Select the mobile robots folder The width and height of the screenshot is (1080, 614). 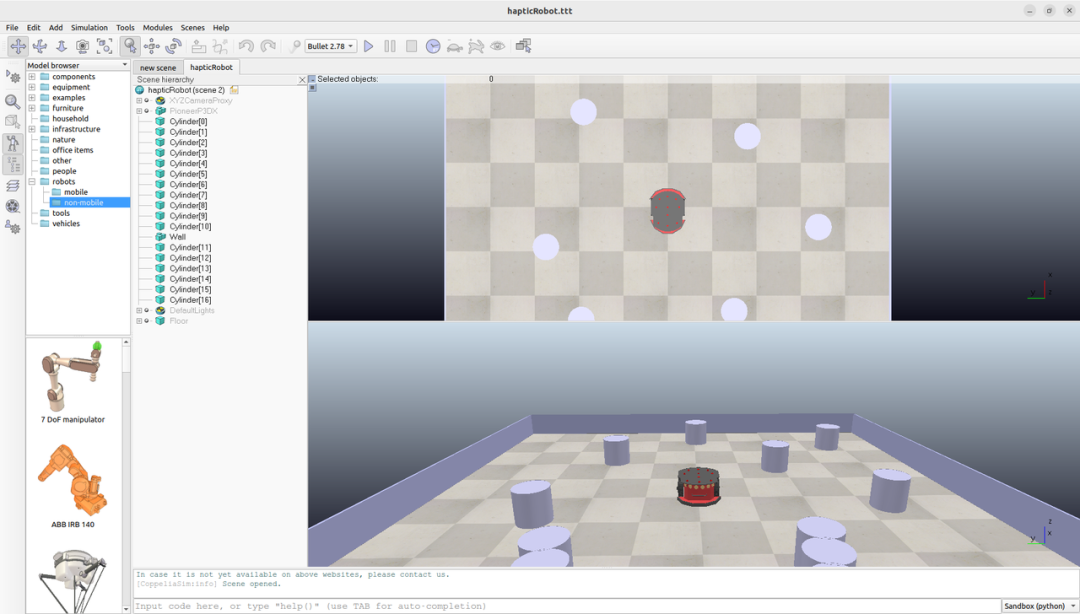(x=76, y=192)
